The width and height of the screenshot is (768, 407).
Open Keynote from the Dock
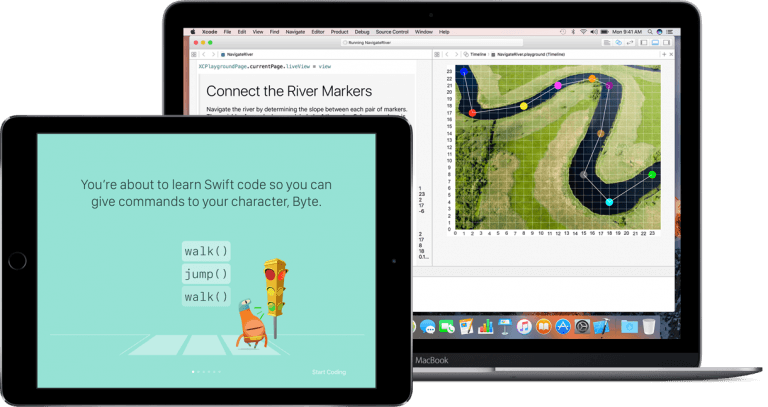click(505, 326)
